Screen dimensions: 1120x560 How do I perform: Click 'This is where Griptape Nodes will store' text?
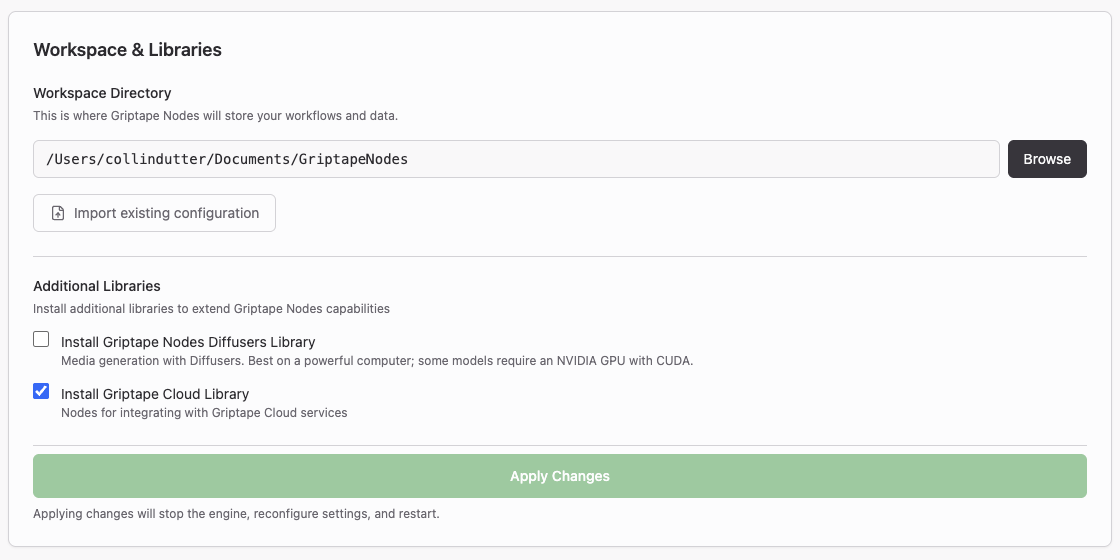click(216, 116)
